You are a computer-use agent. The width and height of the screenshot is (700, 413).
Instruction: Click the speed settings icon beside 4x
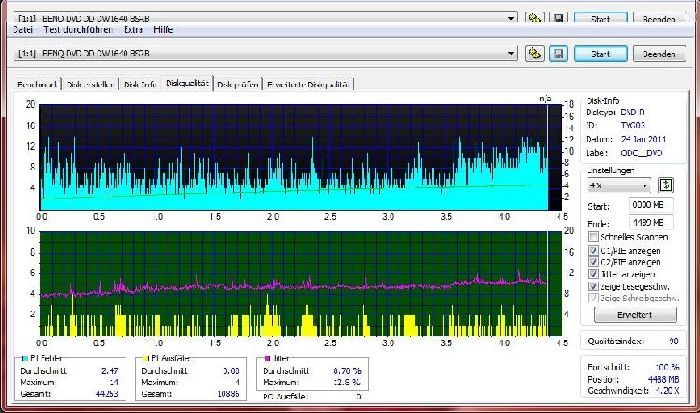(666, 185)
